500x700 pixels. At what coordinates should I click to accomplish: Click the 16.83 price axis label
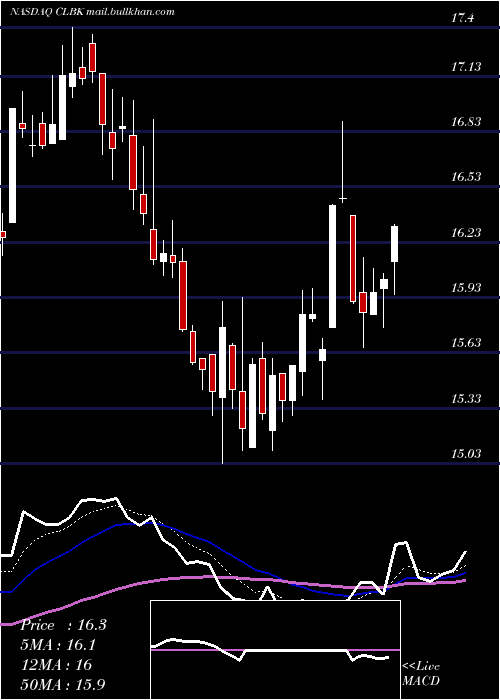pyautogui.click(x=466, y=122)
